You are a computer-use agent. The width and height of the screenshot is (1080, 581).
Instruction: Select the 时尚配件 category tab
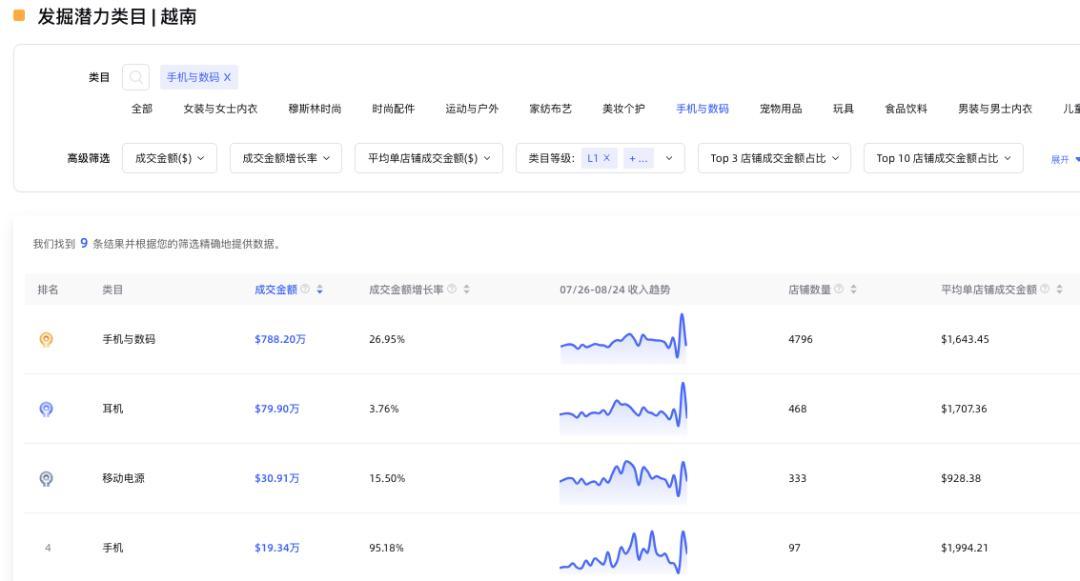[x=393, y=109]
